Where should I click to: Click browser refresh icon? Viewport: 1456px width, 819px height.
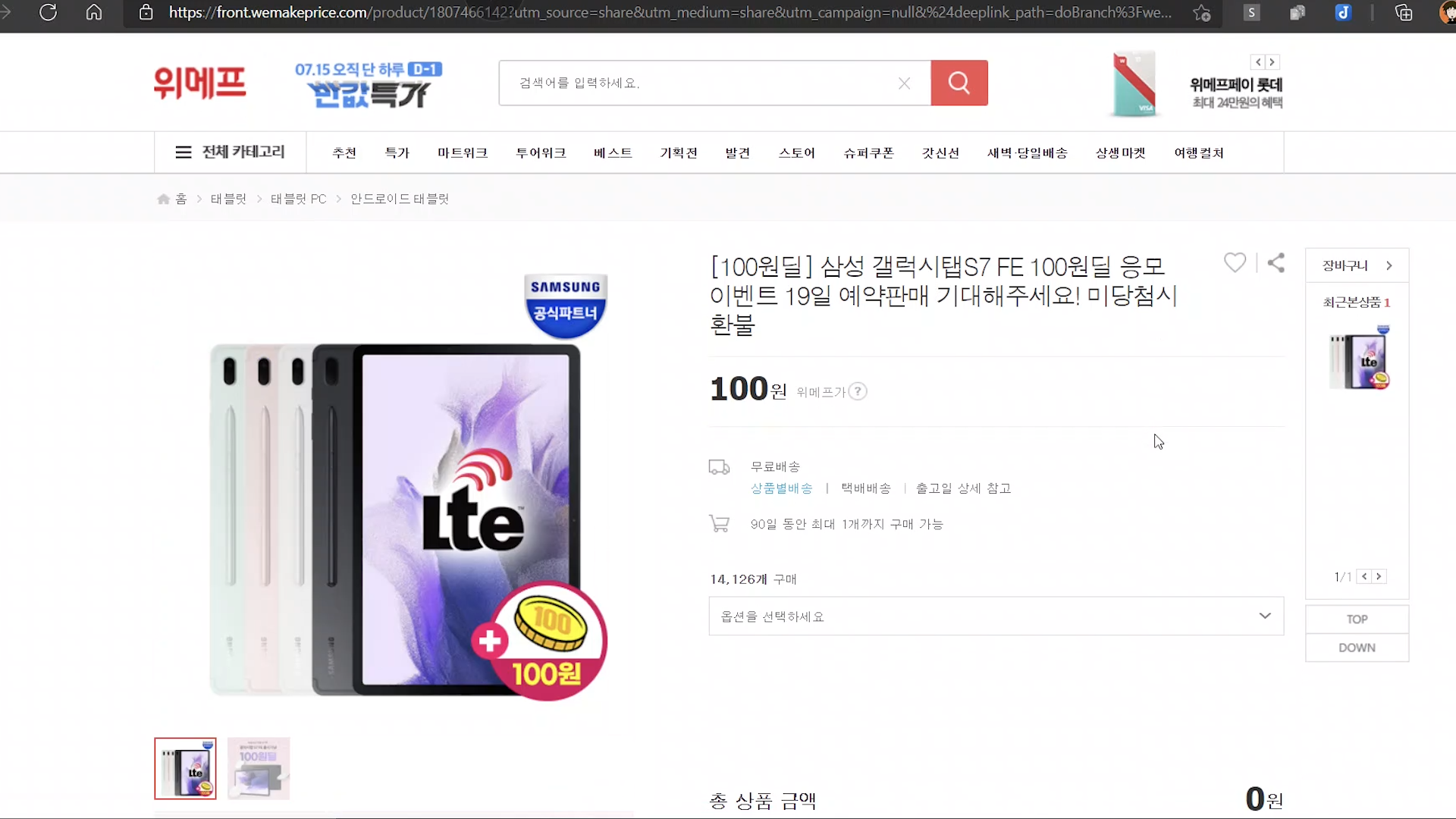point(48,13)
